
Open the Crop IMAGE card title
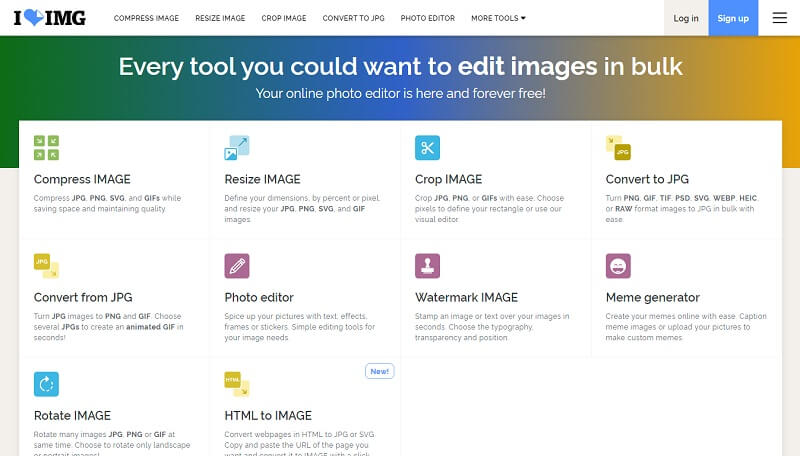(x=448, y=179)
